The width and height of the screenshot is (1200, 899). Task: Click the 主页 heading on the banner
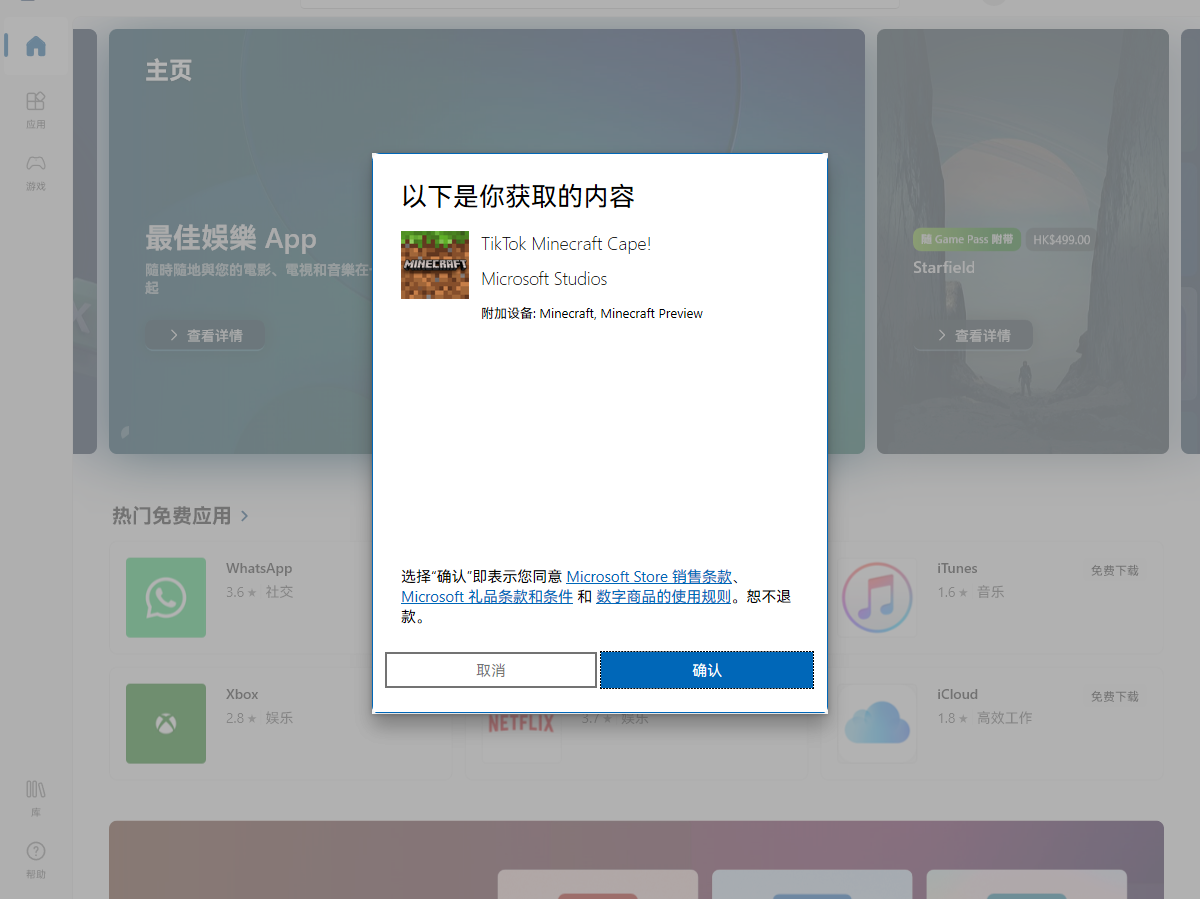pos(168,70)
